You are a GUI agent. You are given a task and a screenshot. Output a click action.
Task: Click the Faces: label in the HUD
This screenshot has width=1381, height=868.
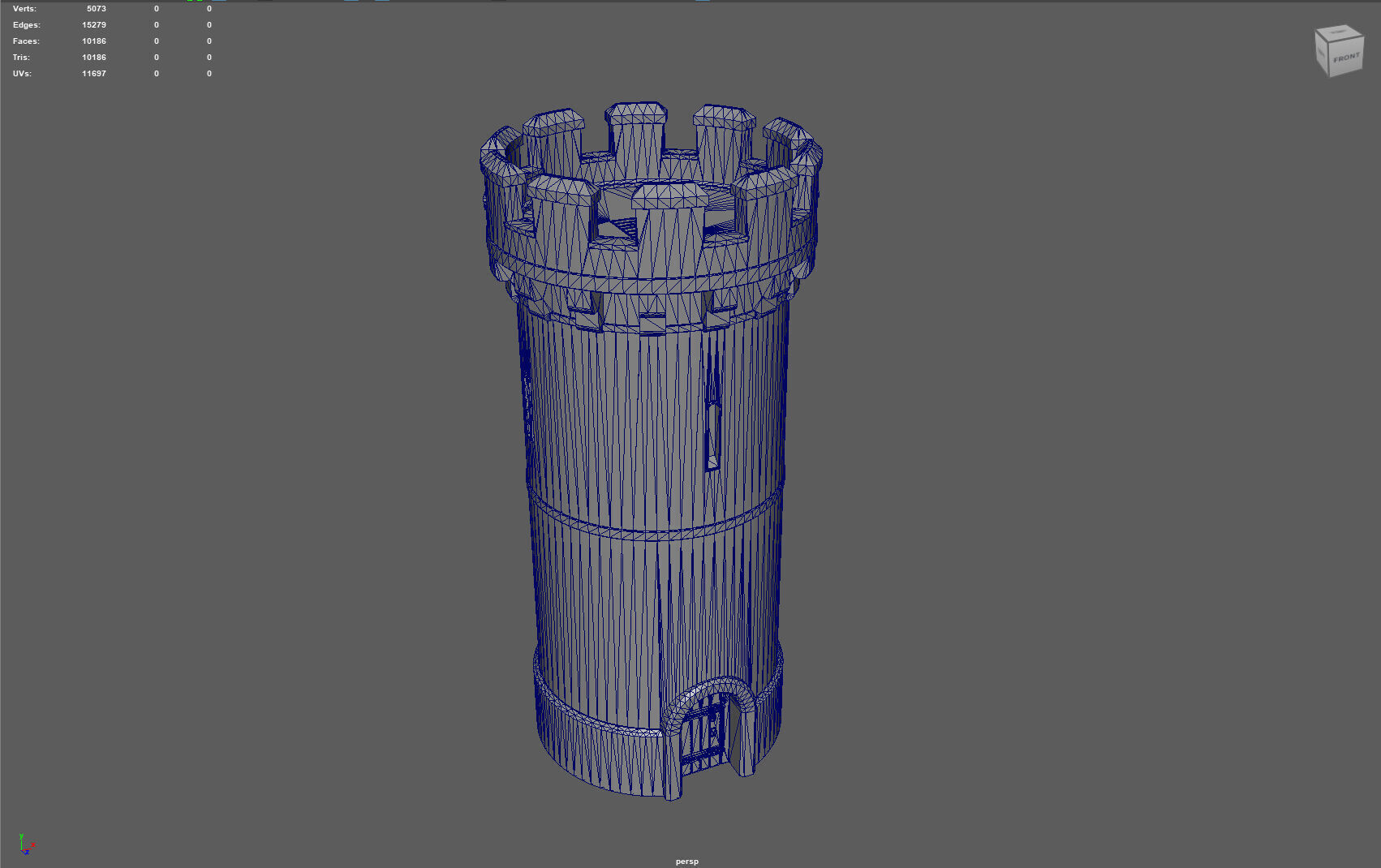click(x=26, y=41)
